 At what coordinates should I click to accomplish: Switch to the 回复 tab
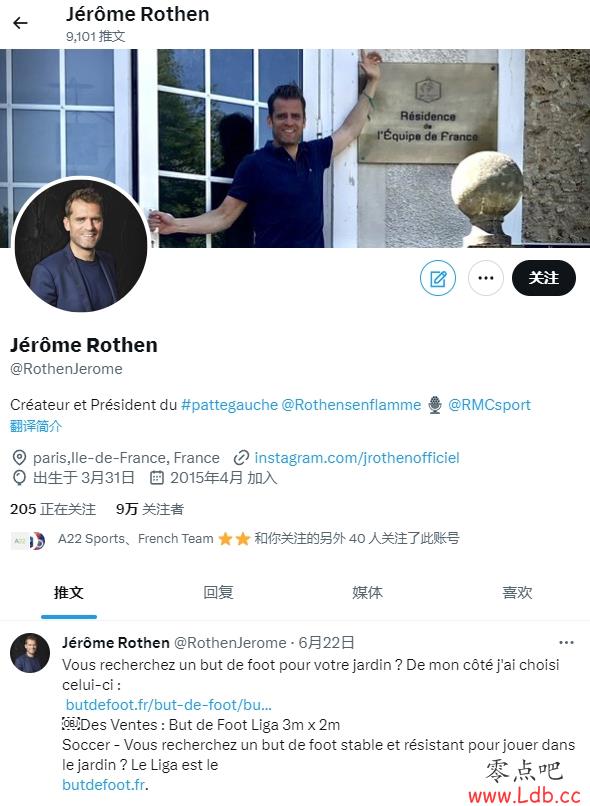coord(218,593)
